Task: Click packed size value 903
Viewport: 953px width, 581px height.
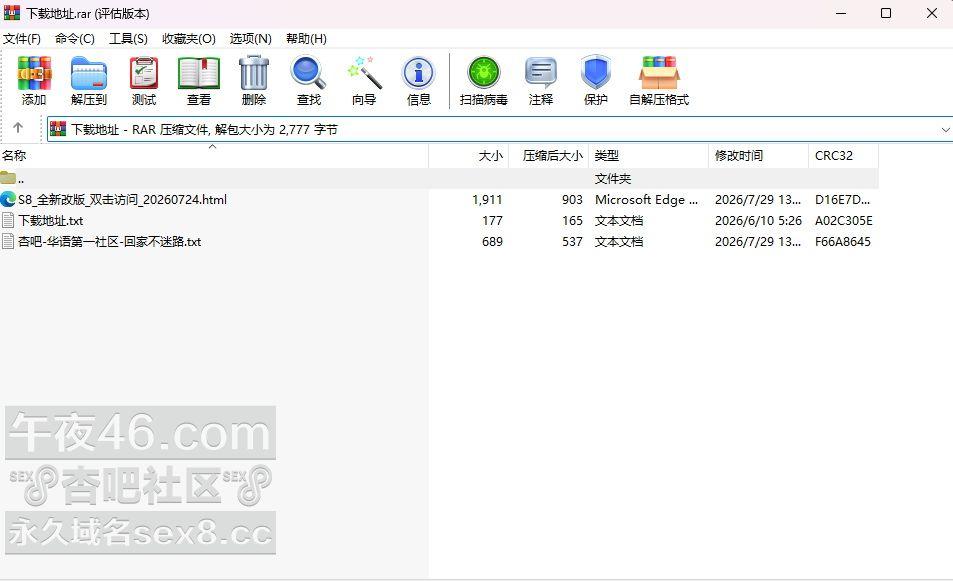Action: [x=572, y=199]
